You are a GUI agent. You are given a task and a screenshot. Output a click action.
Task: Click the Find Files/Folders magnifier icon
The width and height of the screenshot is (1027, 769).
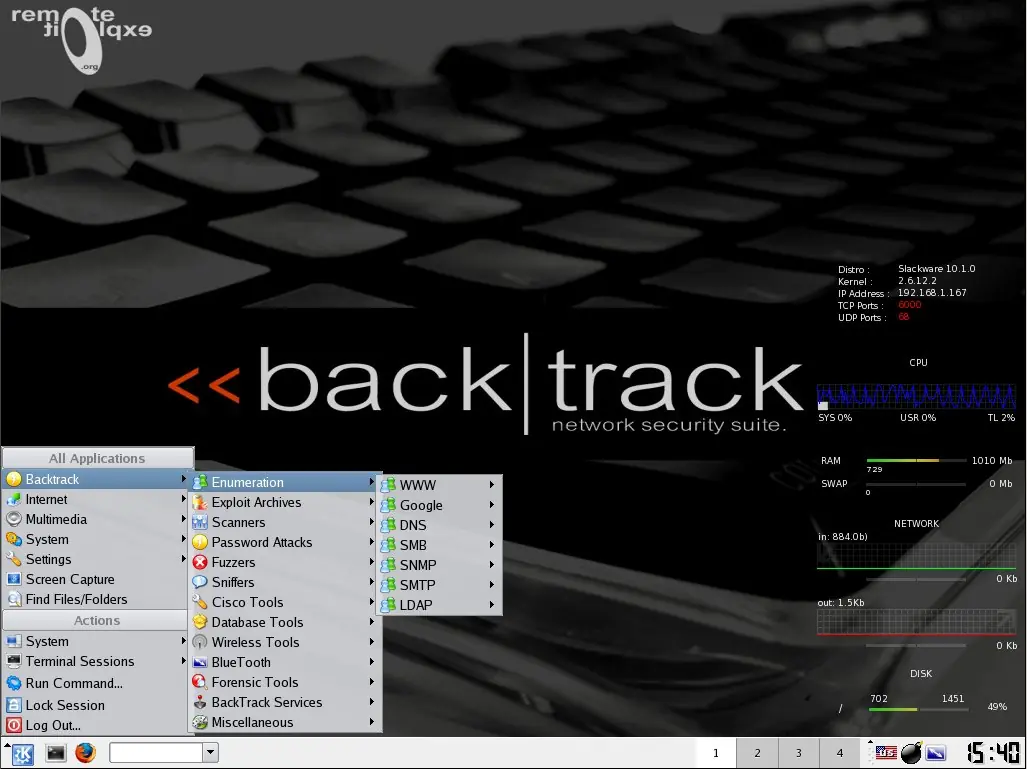14,599
